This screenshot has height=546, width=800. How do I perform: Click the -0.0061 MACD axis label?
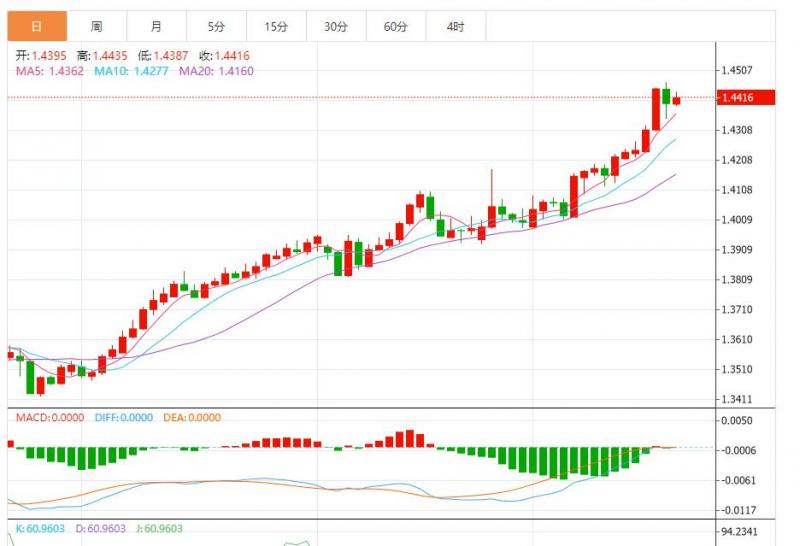tap(737, 481)
